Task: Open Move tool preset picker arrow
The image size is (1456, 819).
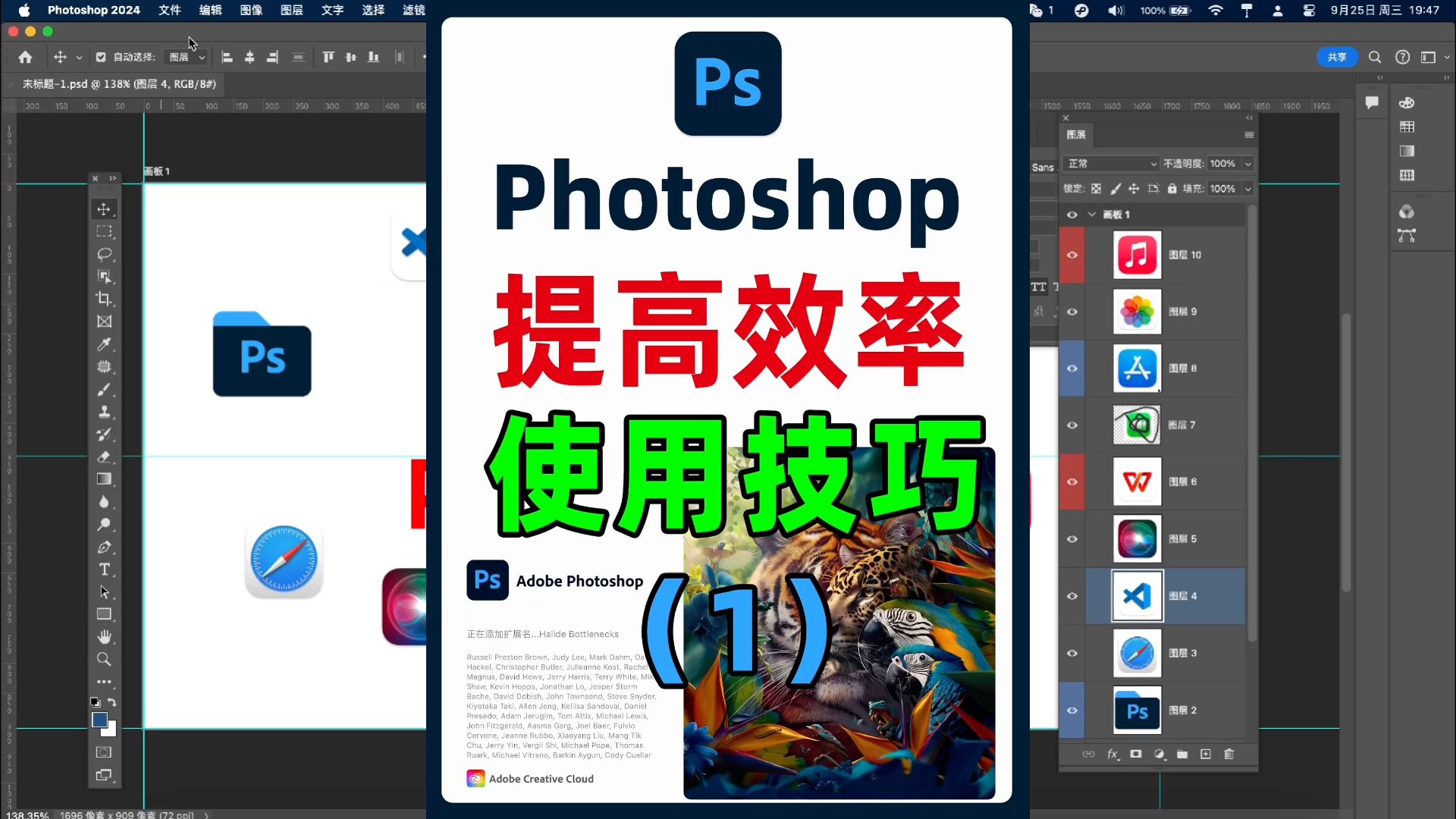Action: pyautogui.click(x=79, y=58)
